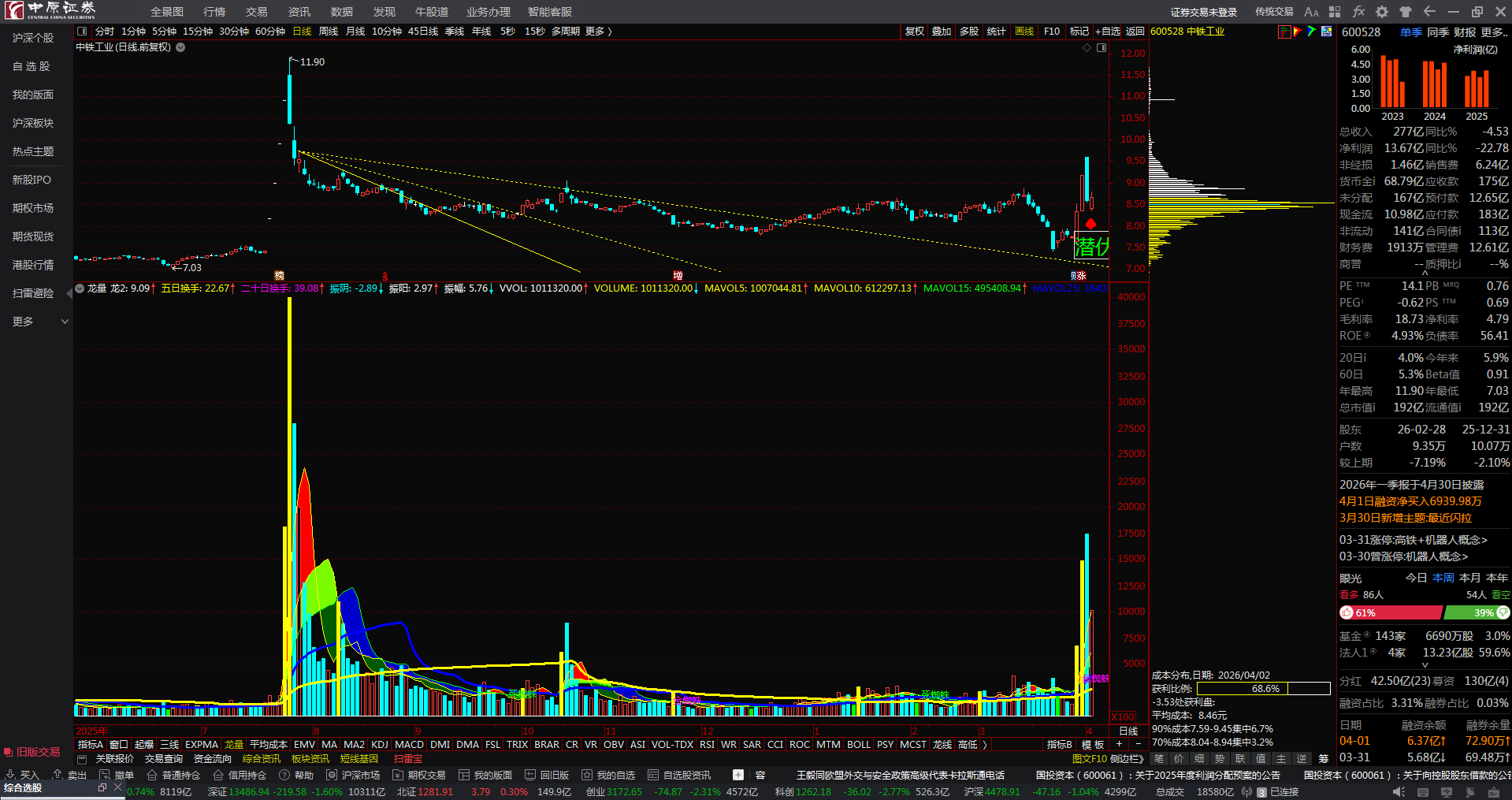
Task: Open the 智能客服 menu
Action: click(550, 12)
